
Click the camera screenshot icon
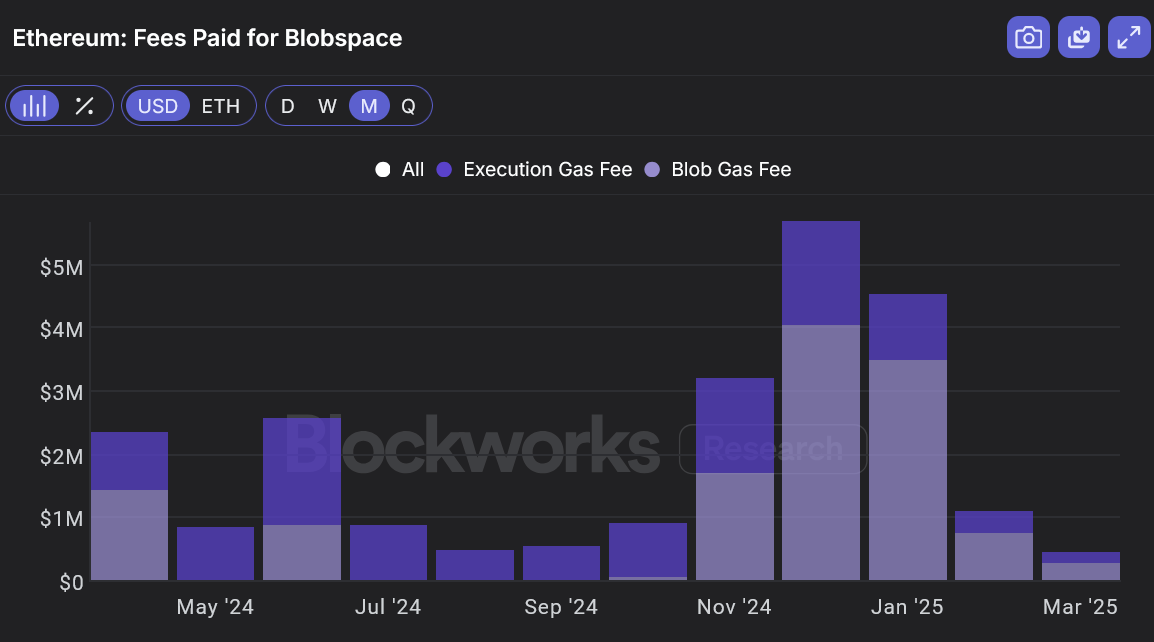[x=1028, y=38]
